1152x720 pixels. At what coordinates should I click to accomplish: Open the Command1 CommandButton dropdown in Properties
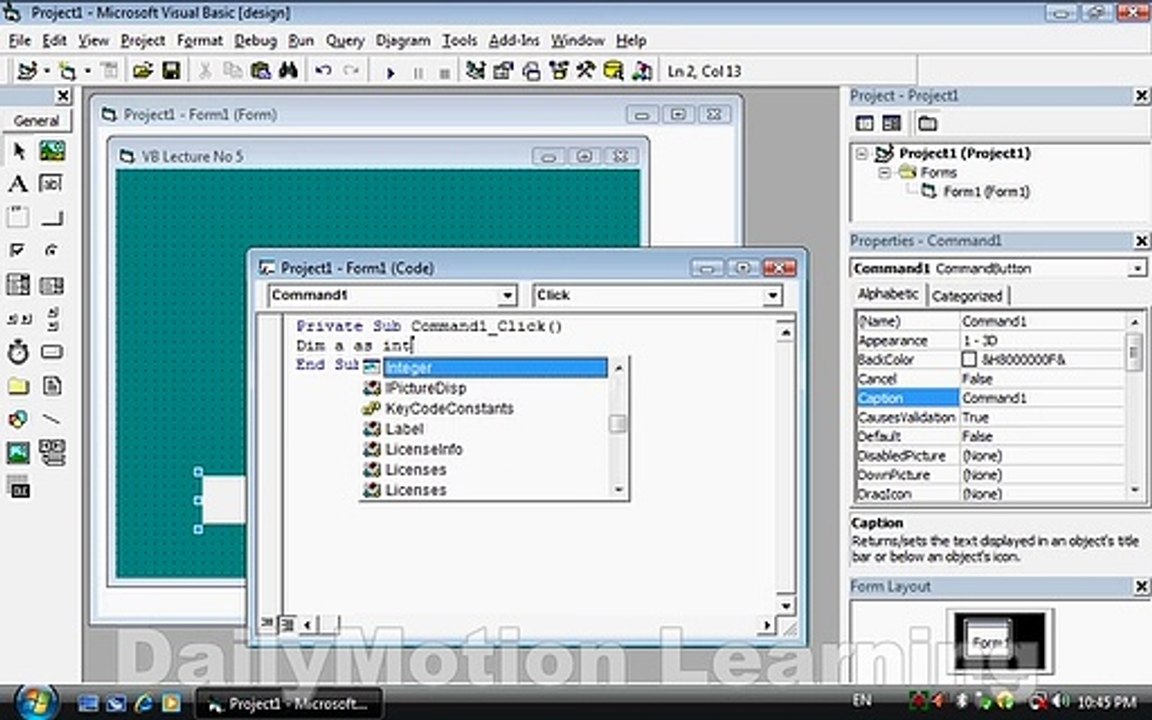pos(1137,269)
